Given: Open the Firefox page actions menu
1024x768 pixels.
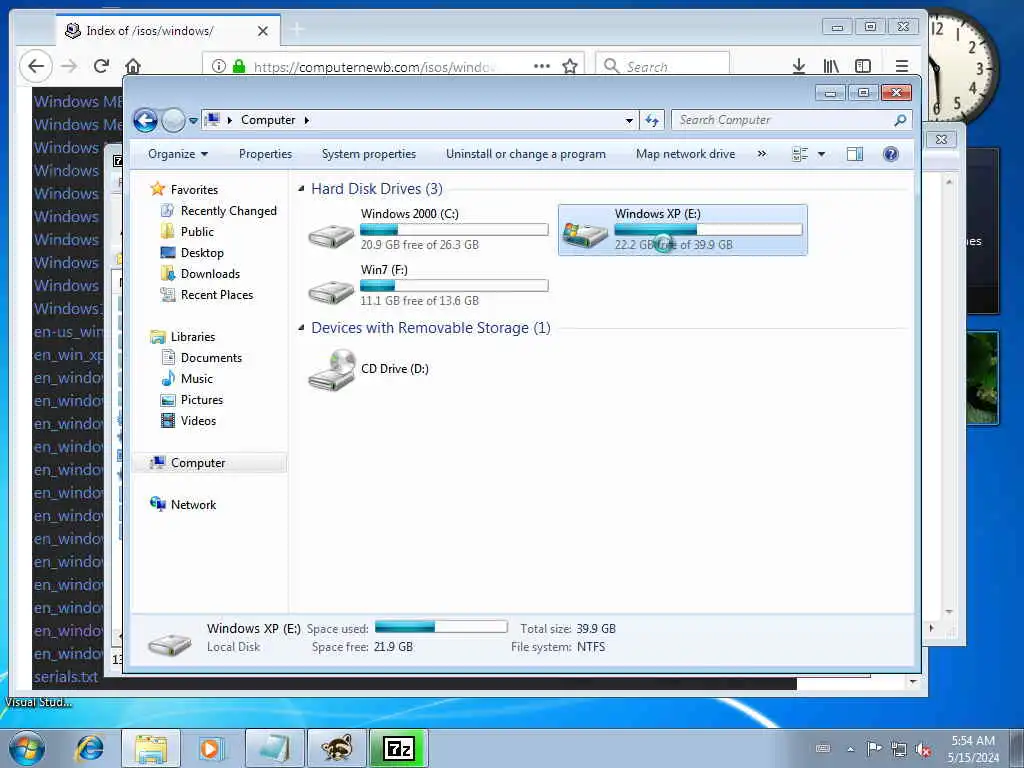Looking at the screenshot, I should point(541,66).
